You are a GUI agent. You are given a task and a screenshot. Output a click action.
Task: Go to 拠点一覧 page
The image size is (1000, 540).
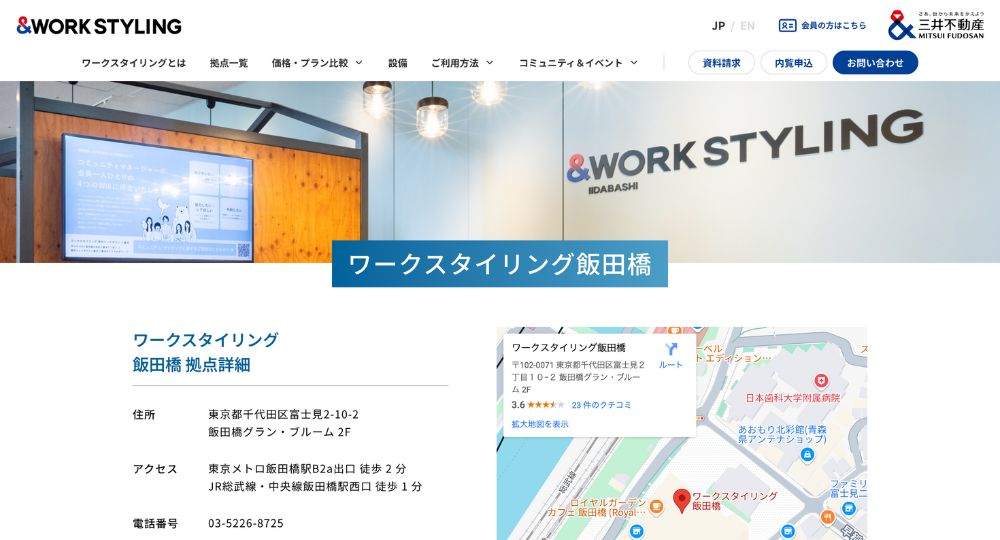229,63
